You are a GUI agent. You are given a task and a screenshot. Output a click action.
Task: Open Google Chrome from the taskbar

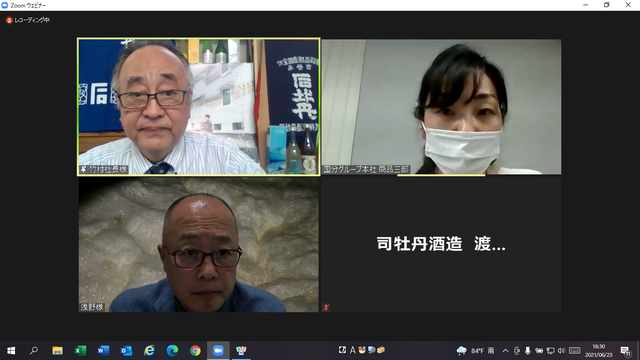pyautogui.click(x=195, y=350)
